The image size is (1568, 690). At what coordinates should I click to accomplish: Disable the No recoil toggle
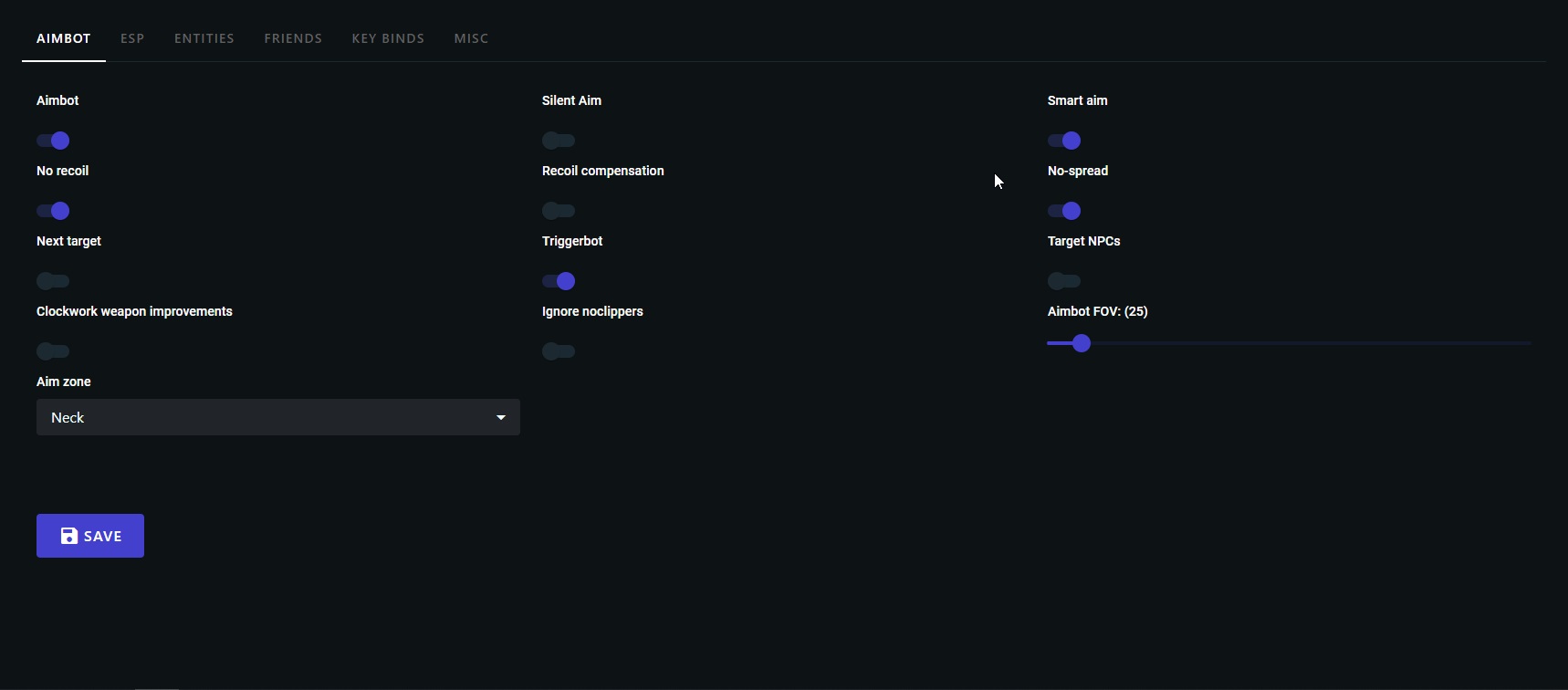(x=53, y=211)
